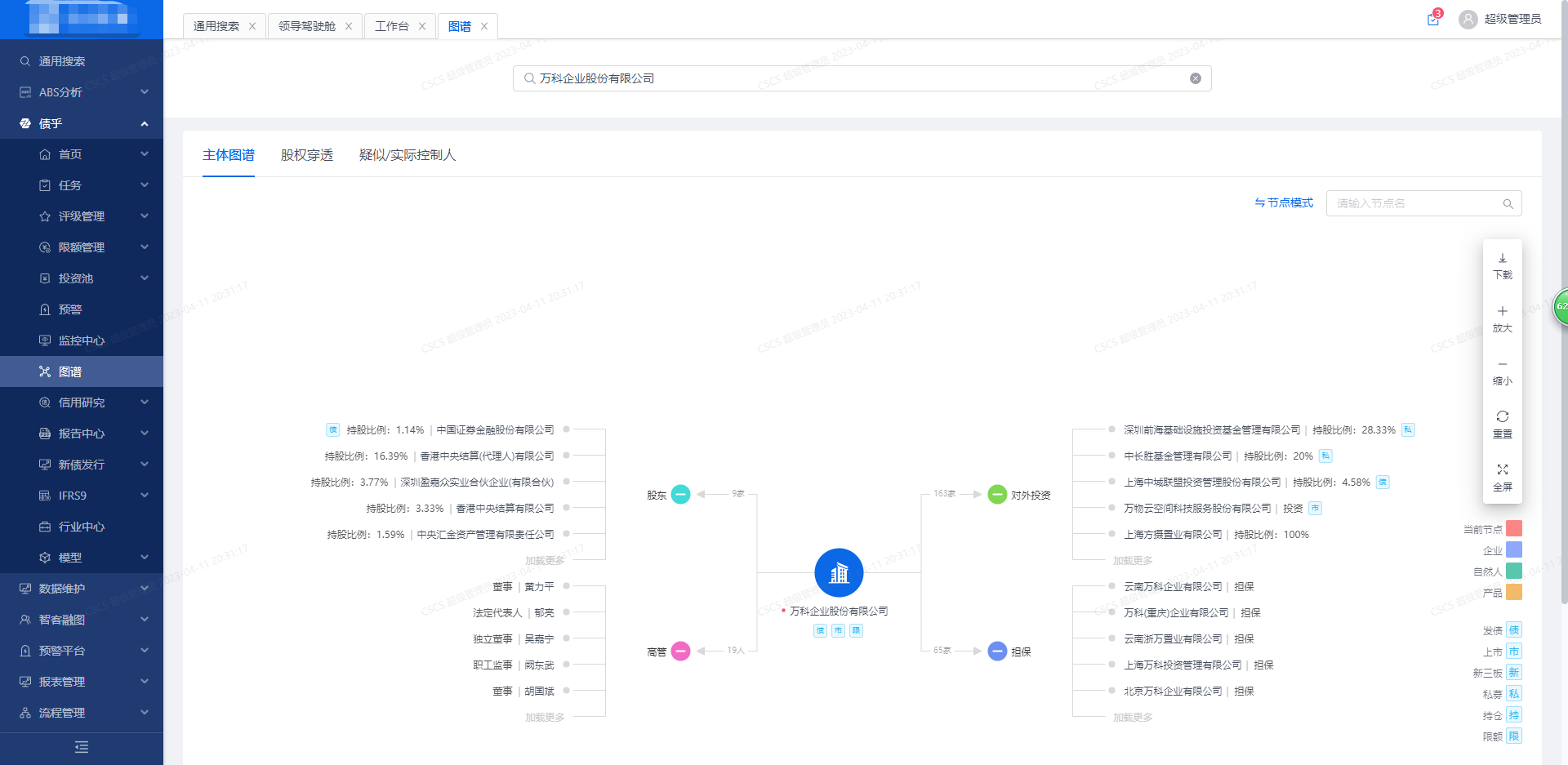Enter fullscreen with the 全屏 icon
Viewport: 1568px width, 765px height.
1502,469
